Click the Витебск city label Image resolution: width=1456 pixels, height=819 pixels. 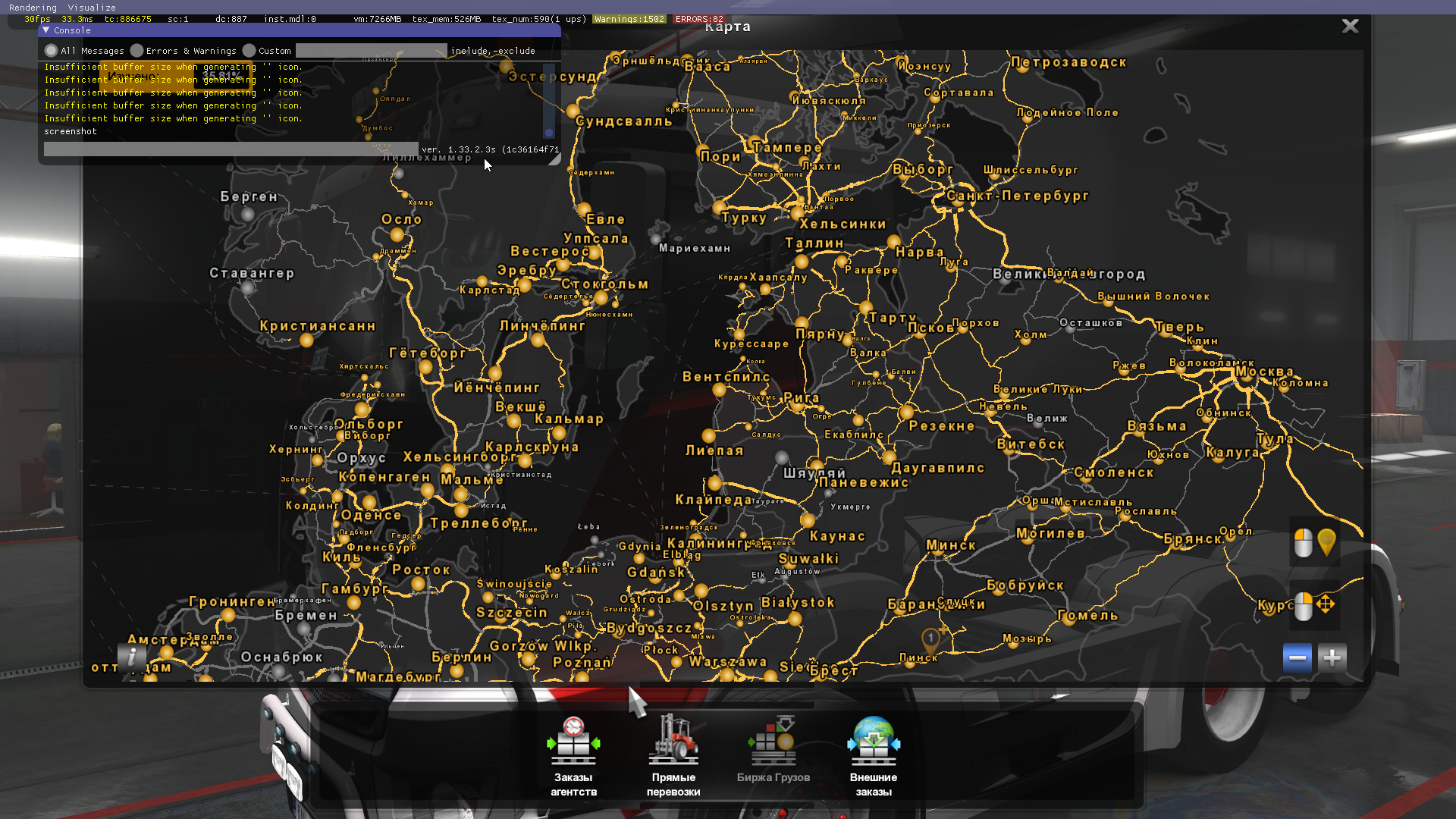1031,444
